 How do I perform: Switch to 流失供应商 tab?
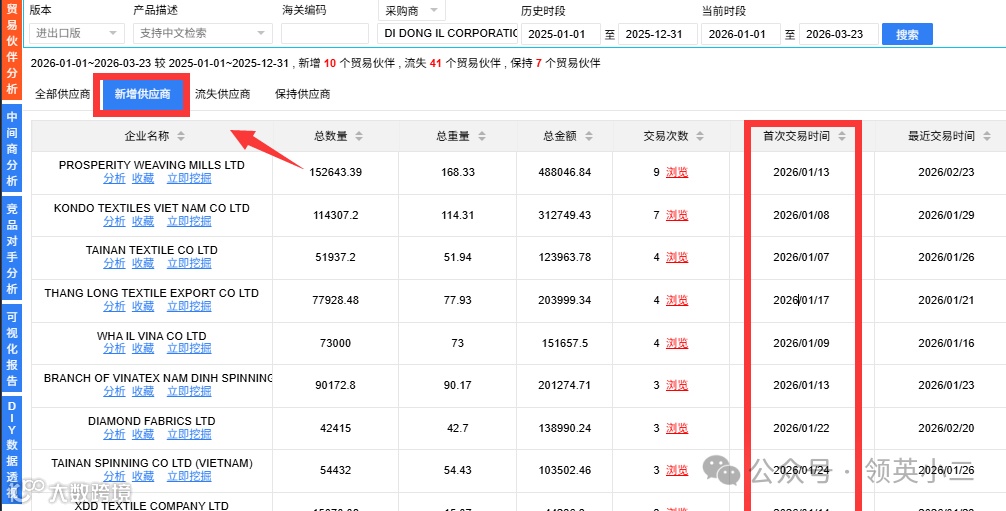click(x=223, y=94)
